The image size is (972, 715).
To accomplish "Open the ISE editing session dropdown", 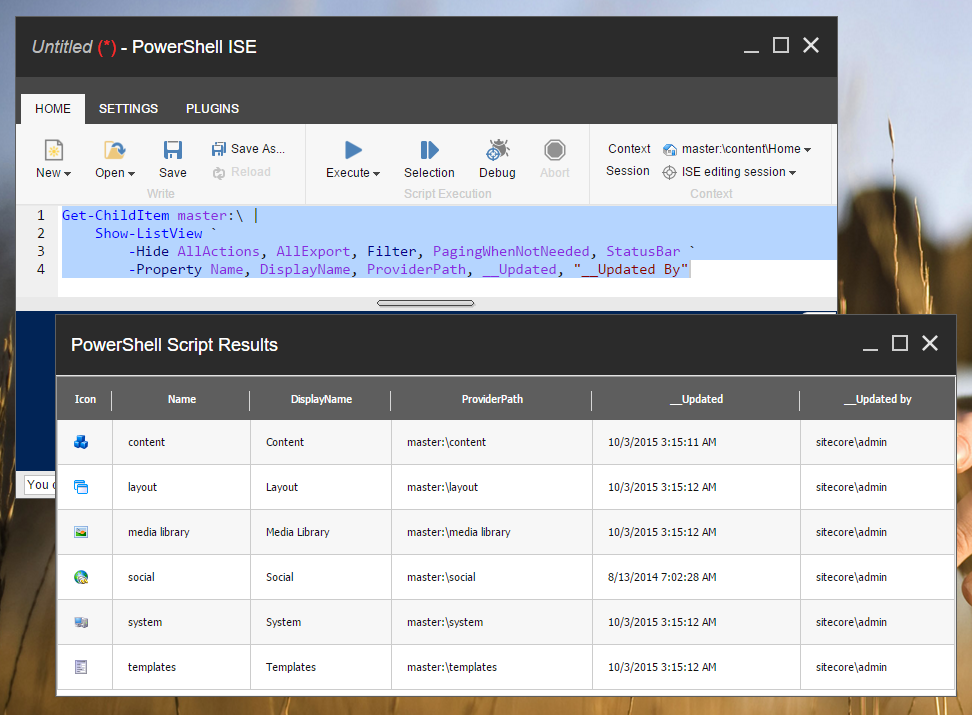I will tap(792, 173).
